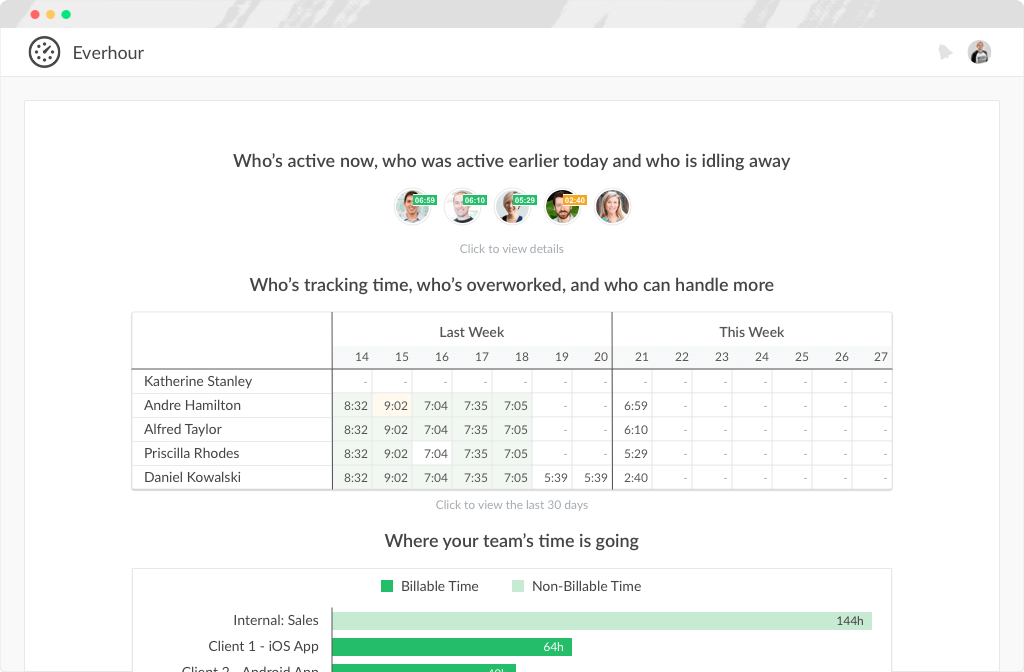Open the notifications bell icon
Image resolution: width=1024 pixels, height=672 pixels.
pos(945,52)
